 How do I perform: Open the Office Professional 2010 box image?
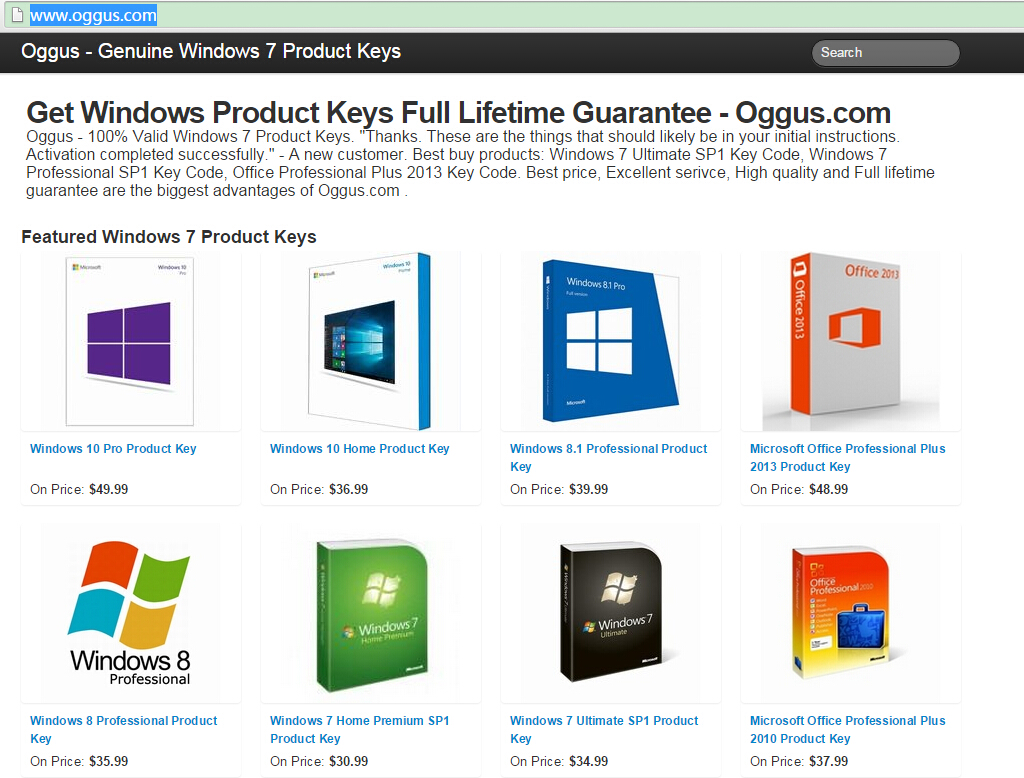[840, 613]
